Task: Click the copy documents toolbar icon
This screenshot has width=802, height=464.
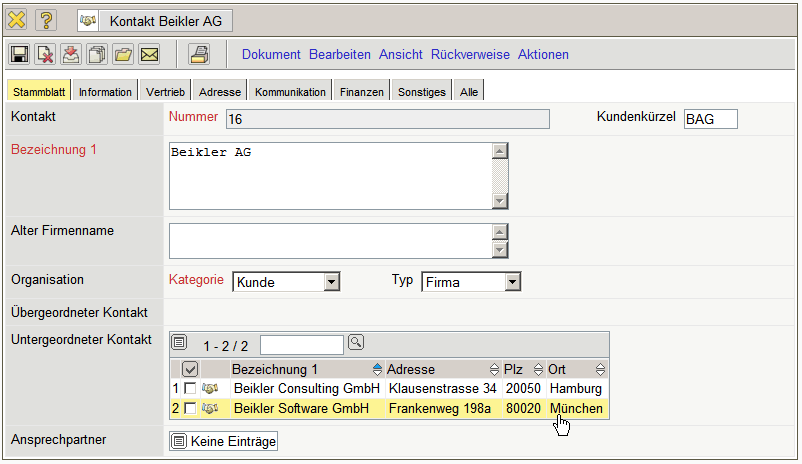Action: (97, 54)
